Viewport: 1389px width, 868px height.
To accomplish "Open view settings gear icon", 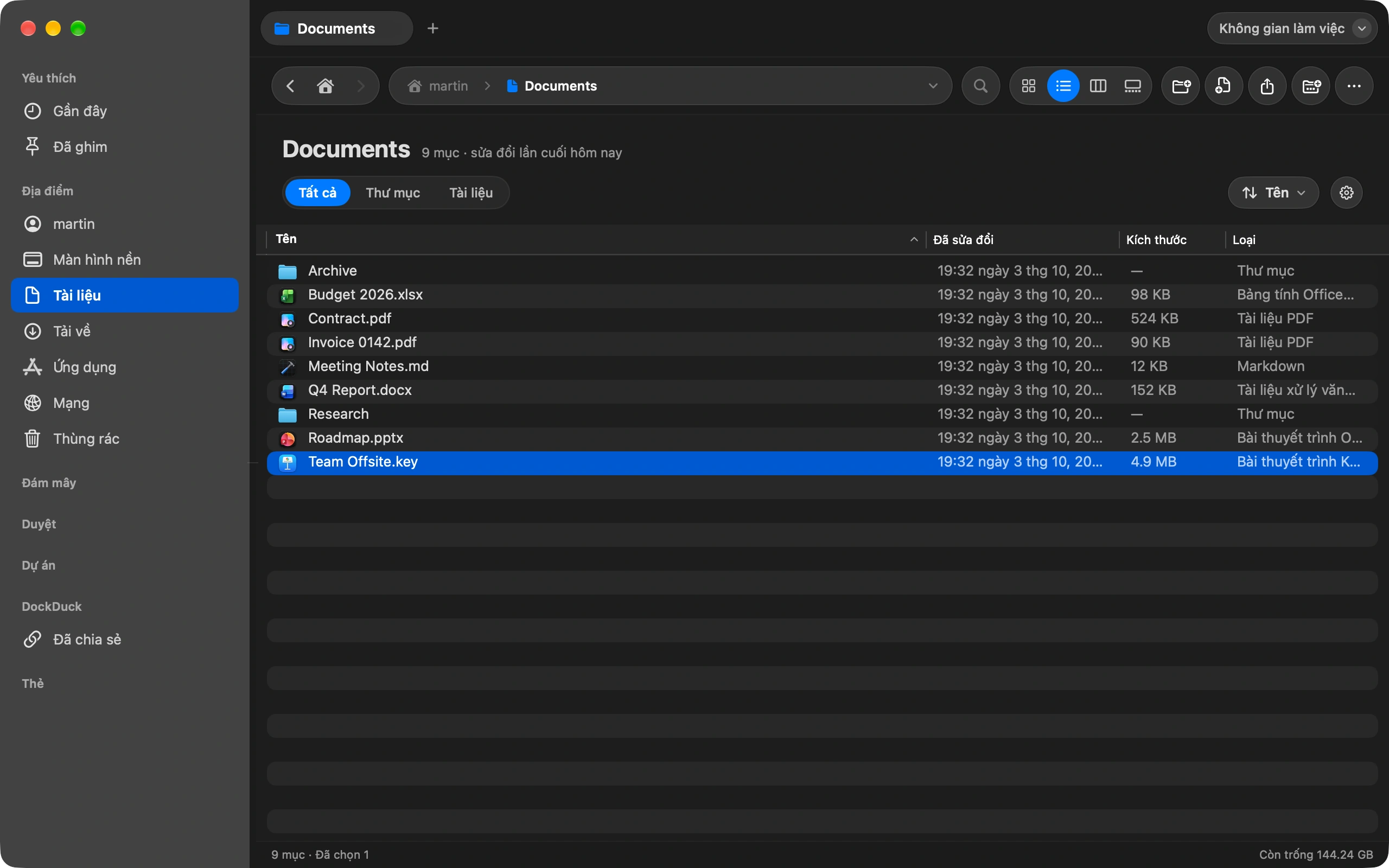I will (1347, 193).
